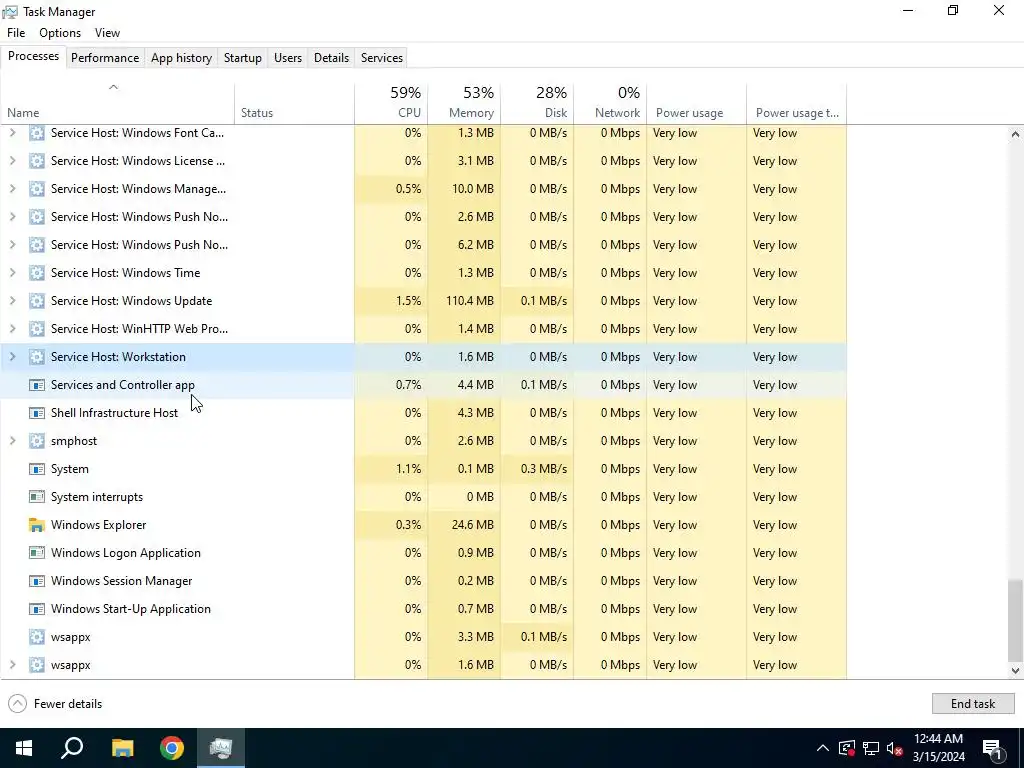Launch File Explorer from the taskbar
Viewport: 1024px width, 768px height.
click(x=122, y=748)
